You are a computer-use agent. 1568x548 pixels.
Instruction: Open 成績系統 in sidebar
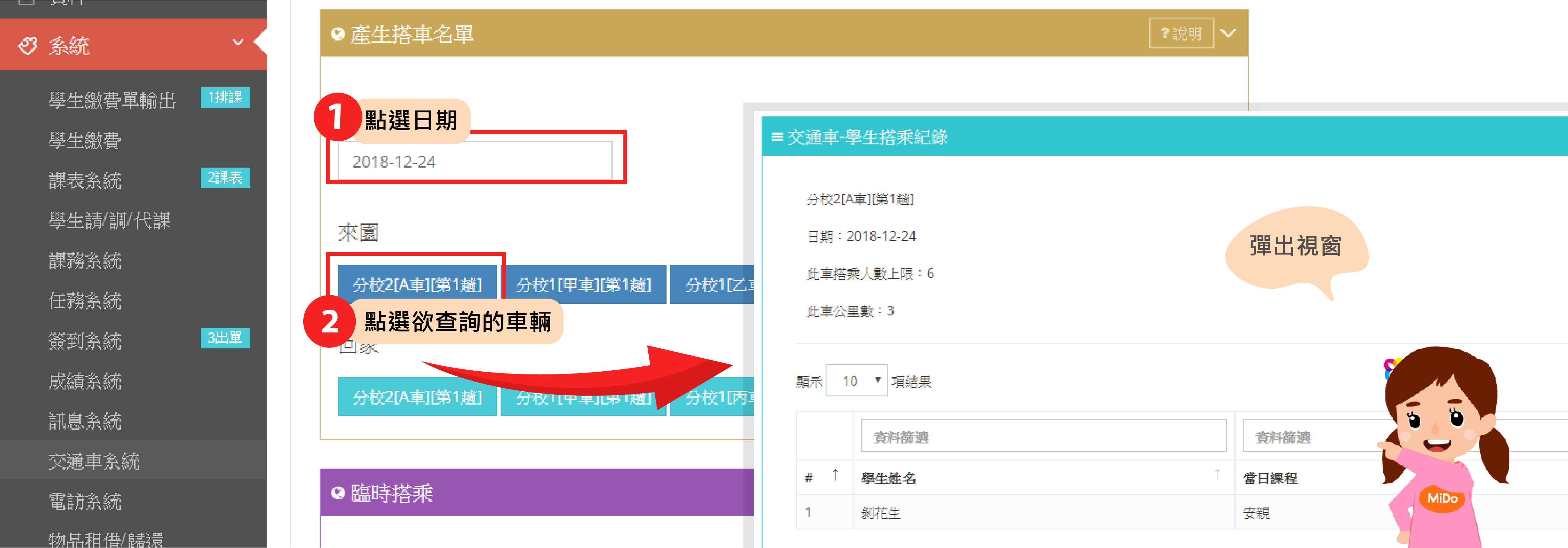point(85,381)
